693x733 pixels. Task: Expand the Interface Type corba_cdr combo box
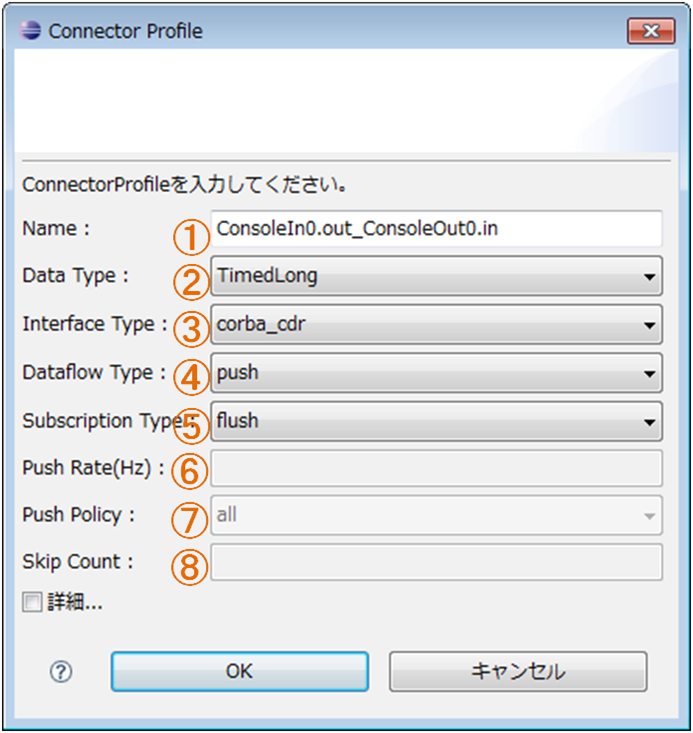click(436, 324)
